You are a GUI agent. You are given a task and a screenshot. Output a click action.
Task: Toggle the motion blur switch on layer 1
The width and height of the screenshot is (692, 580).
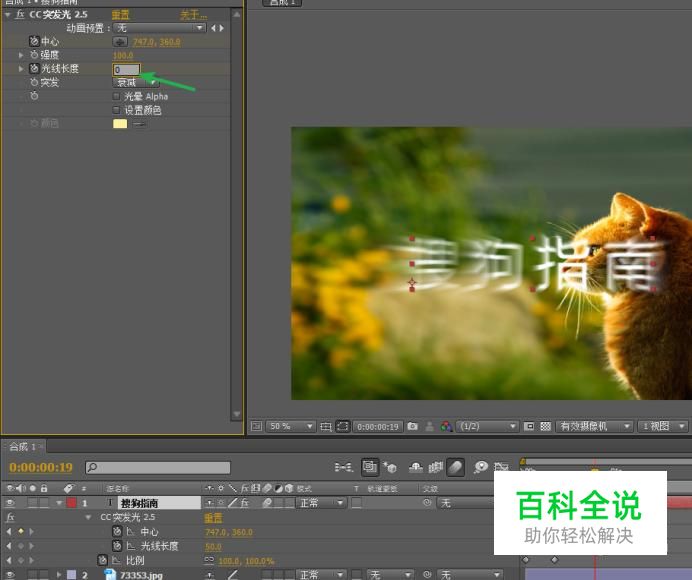pyautogui.click(x=267, y=502)
